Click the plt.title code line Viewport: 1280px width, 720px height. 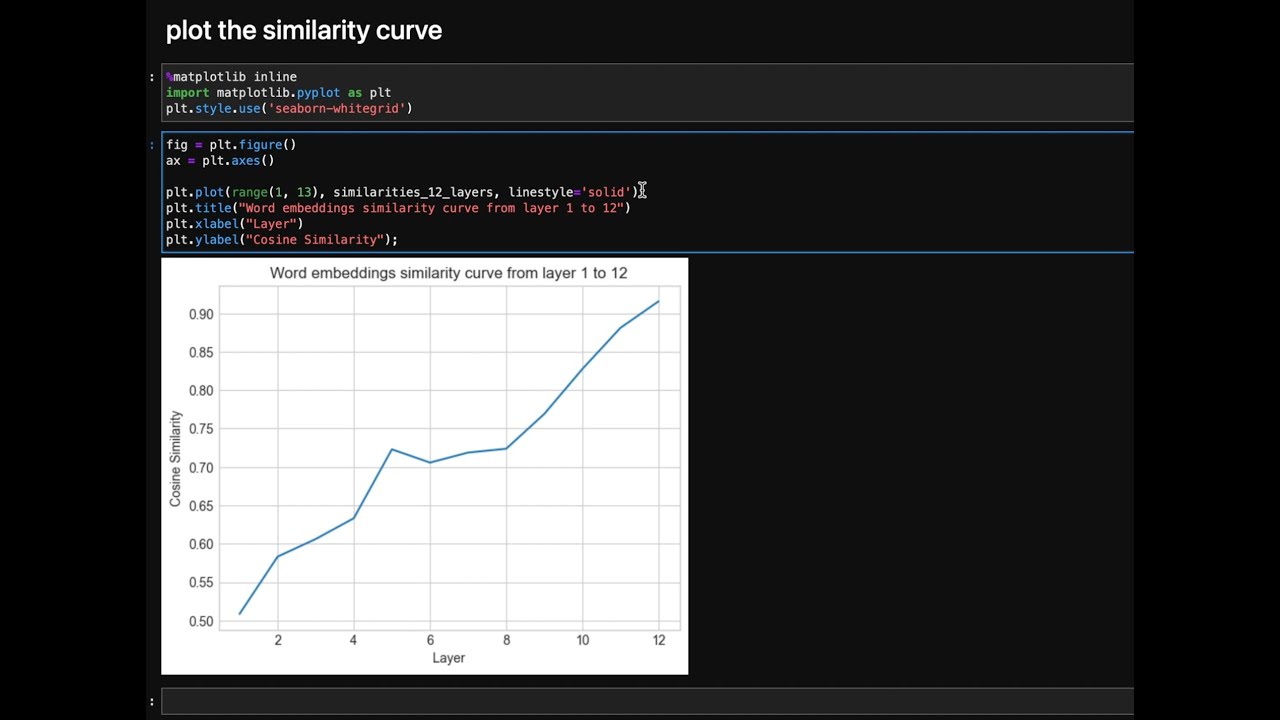(x=398, y=208)
